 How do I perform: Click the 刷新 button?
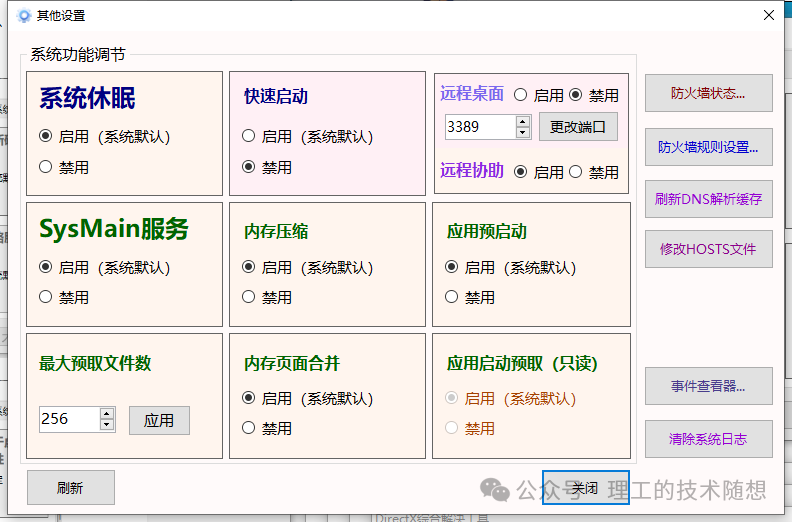point(71,488)
